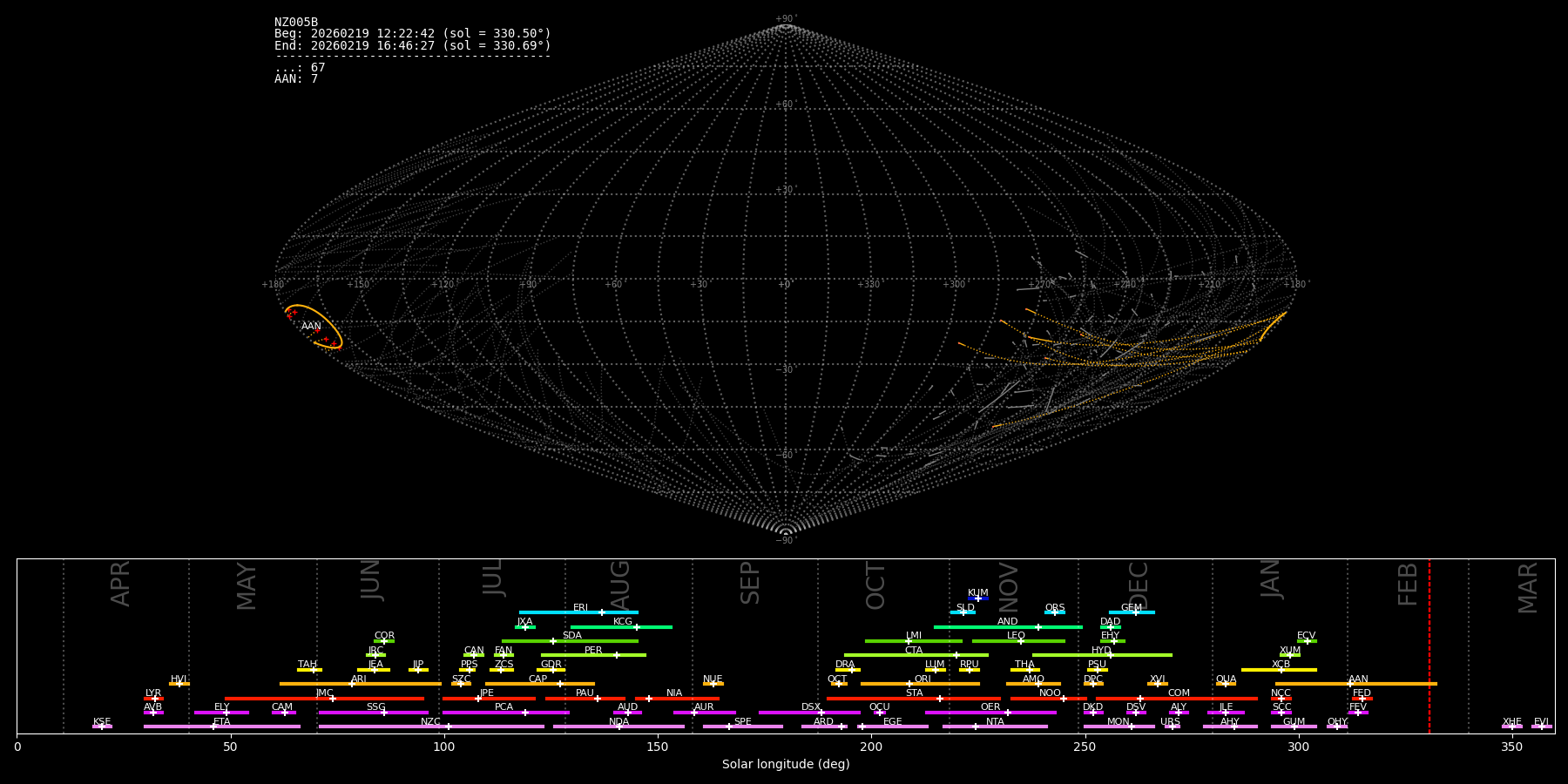Click the LEO shower label
1568x784 pixels.
pos(1016,636)
